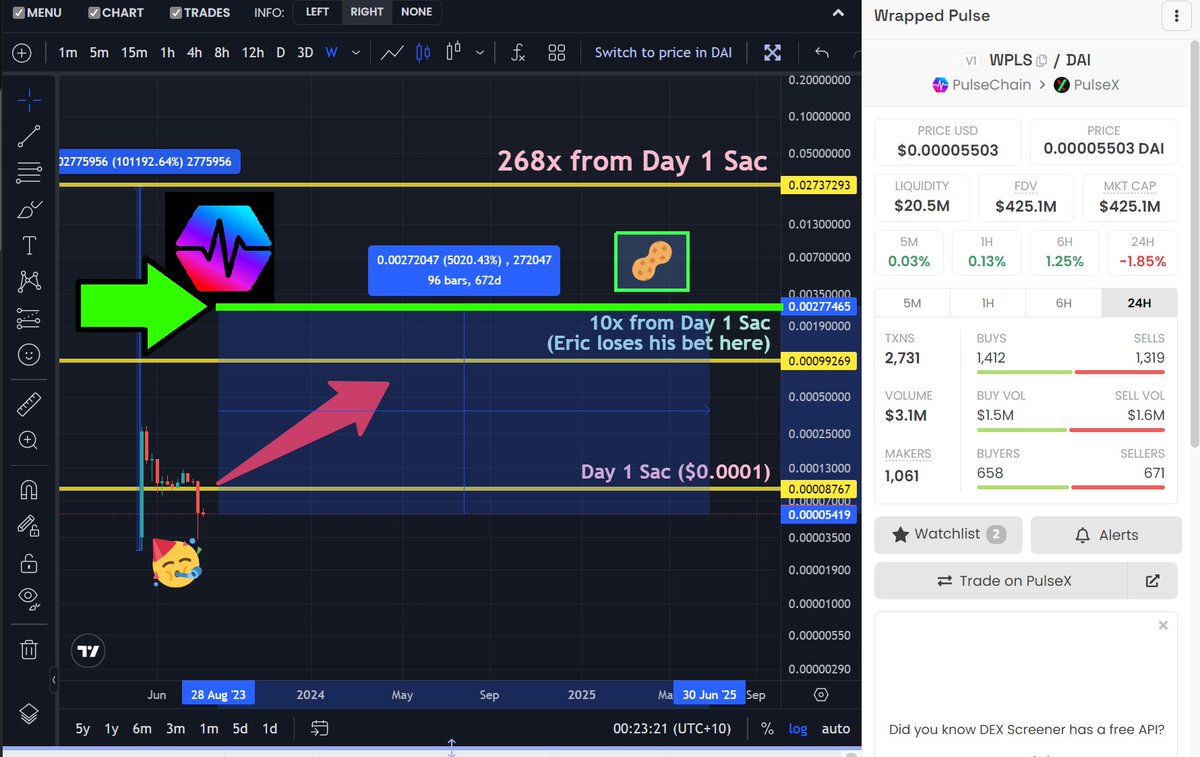Open the Alerts button
This screenshot has height=757, width=1200.
tap(1106, 535)
